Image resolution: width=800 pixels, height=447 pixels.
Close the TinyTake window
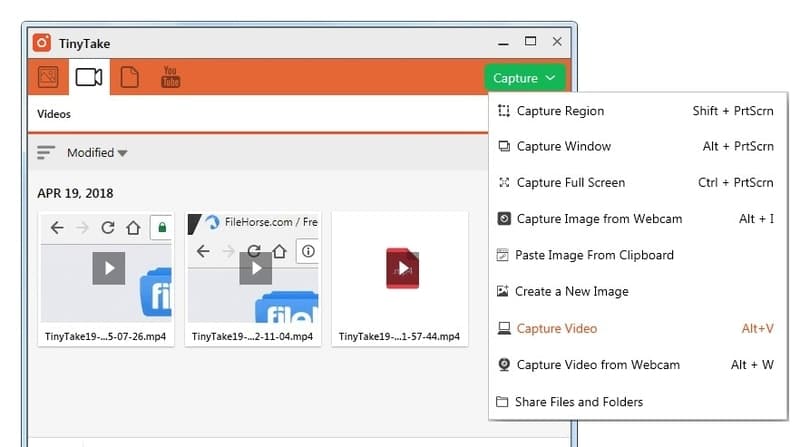pos(557,41)
